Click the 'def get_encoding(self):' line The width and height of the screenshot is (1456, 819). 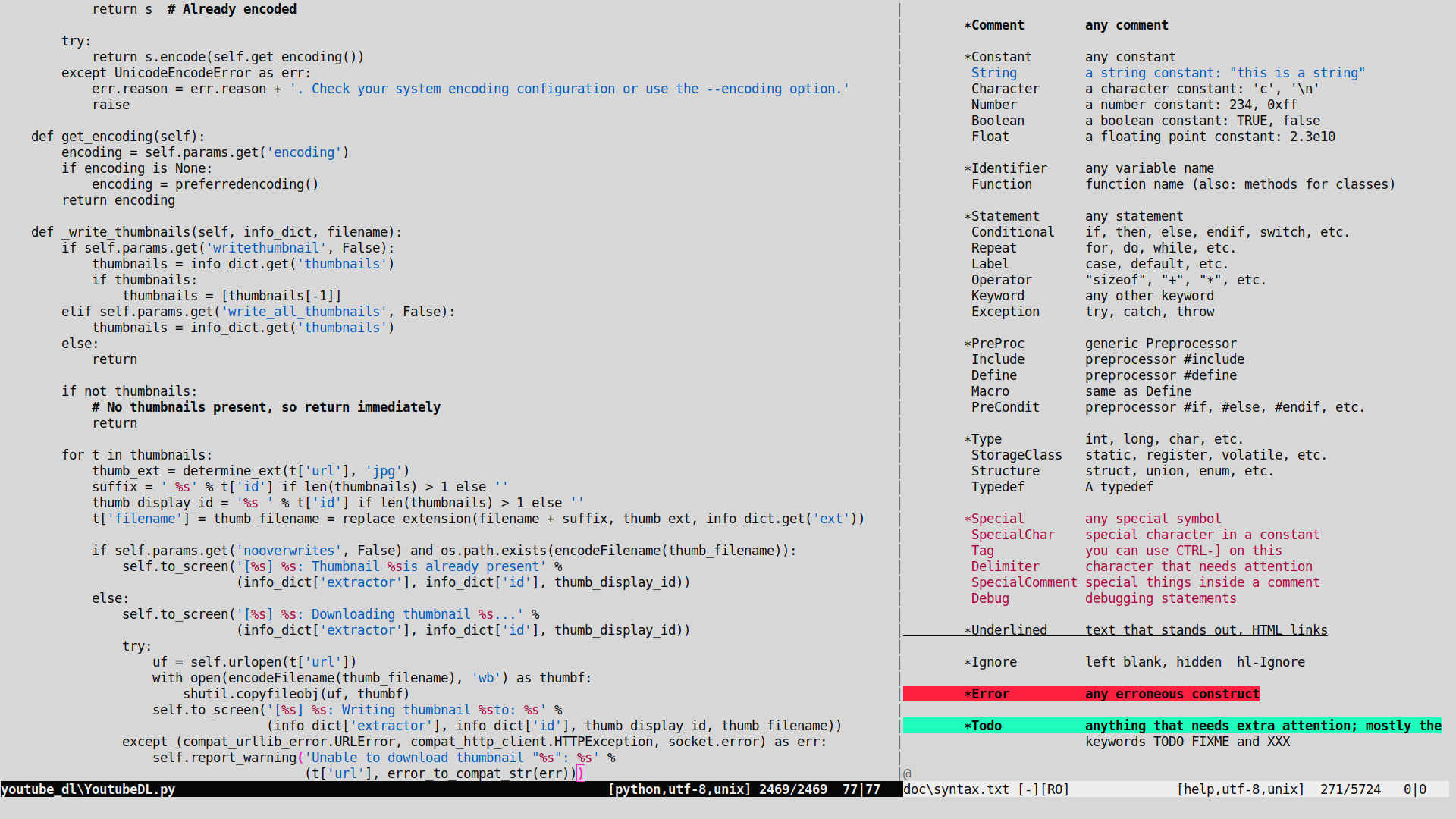[118, 136]
